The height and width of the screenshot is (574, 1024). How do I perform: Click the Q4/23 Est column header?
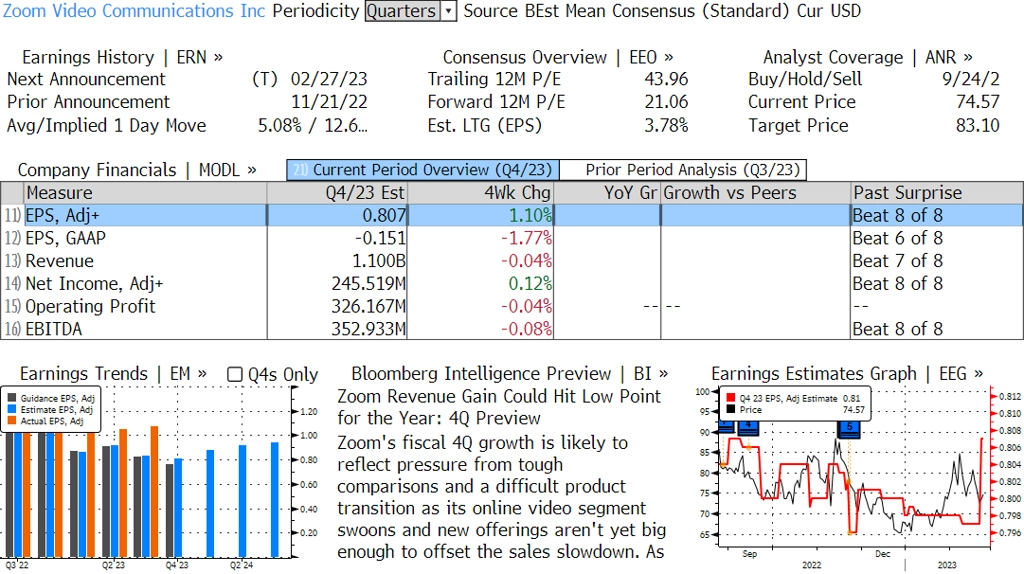(x=337, y=193)
